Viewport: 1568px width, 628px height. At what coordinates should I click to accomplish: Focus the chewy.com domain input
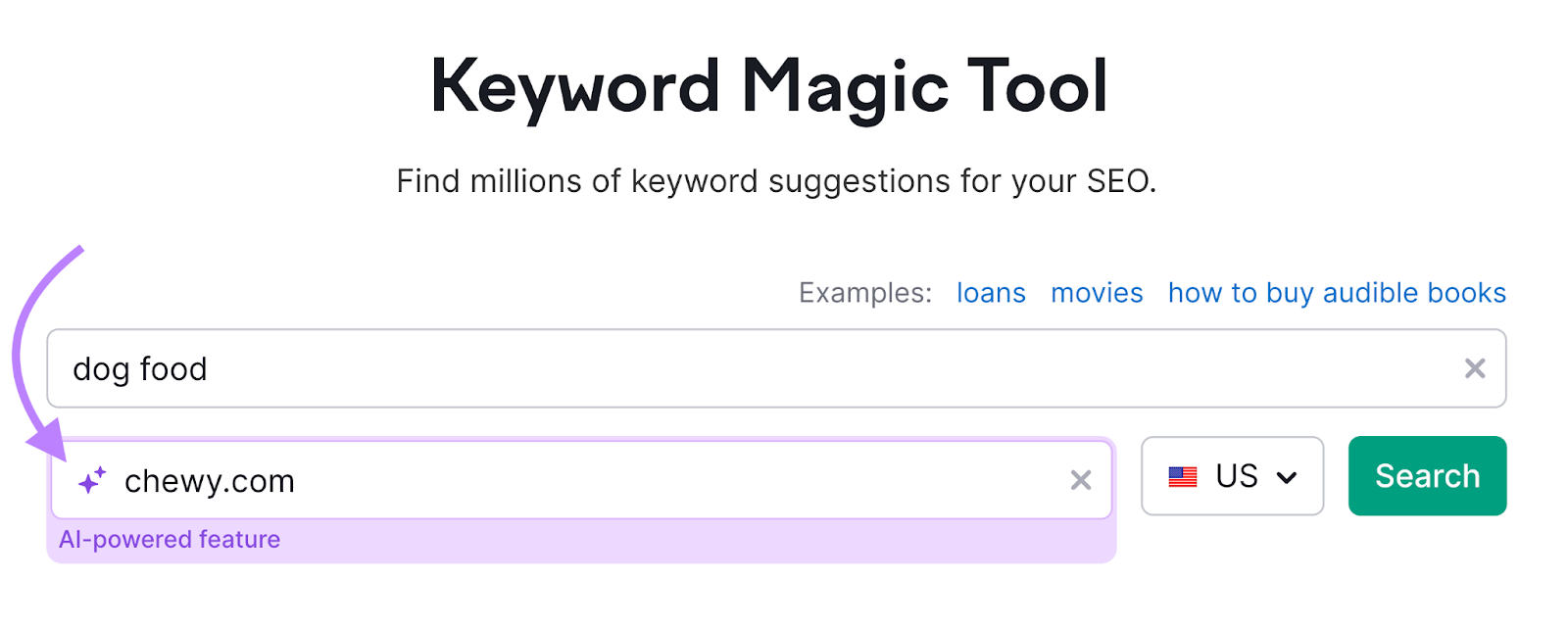(x=588, y=480)
